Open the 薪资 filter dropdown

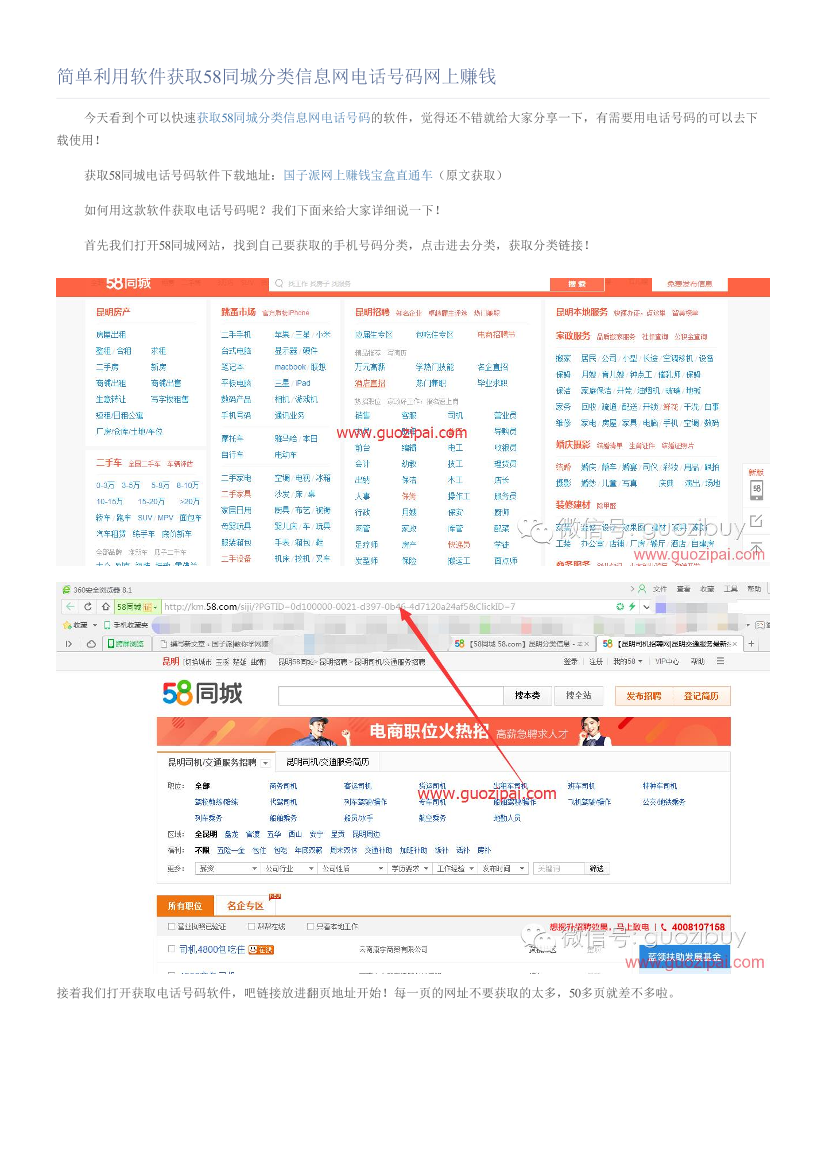click(227, 869)
